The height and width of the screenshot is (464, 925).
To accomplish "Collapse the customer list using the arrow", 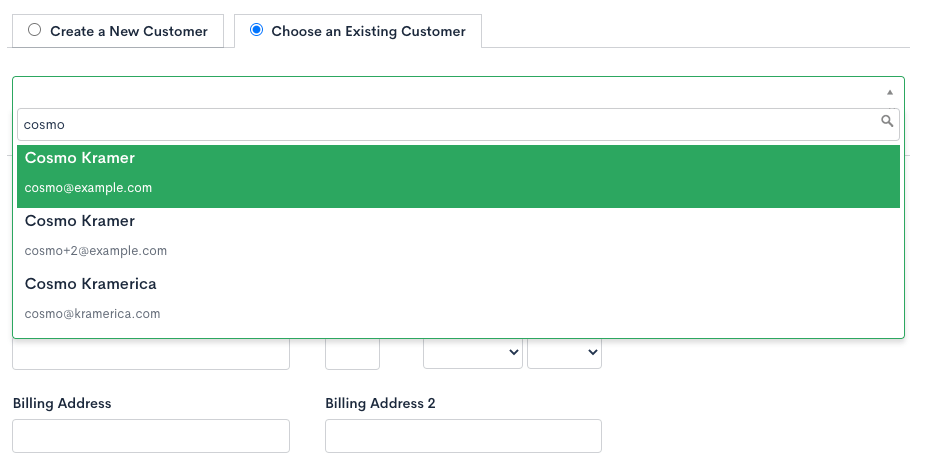I will point(889,92).
